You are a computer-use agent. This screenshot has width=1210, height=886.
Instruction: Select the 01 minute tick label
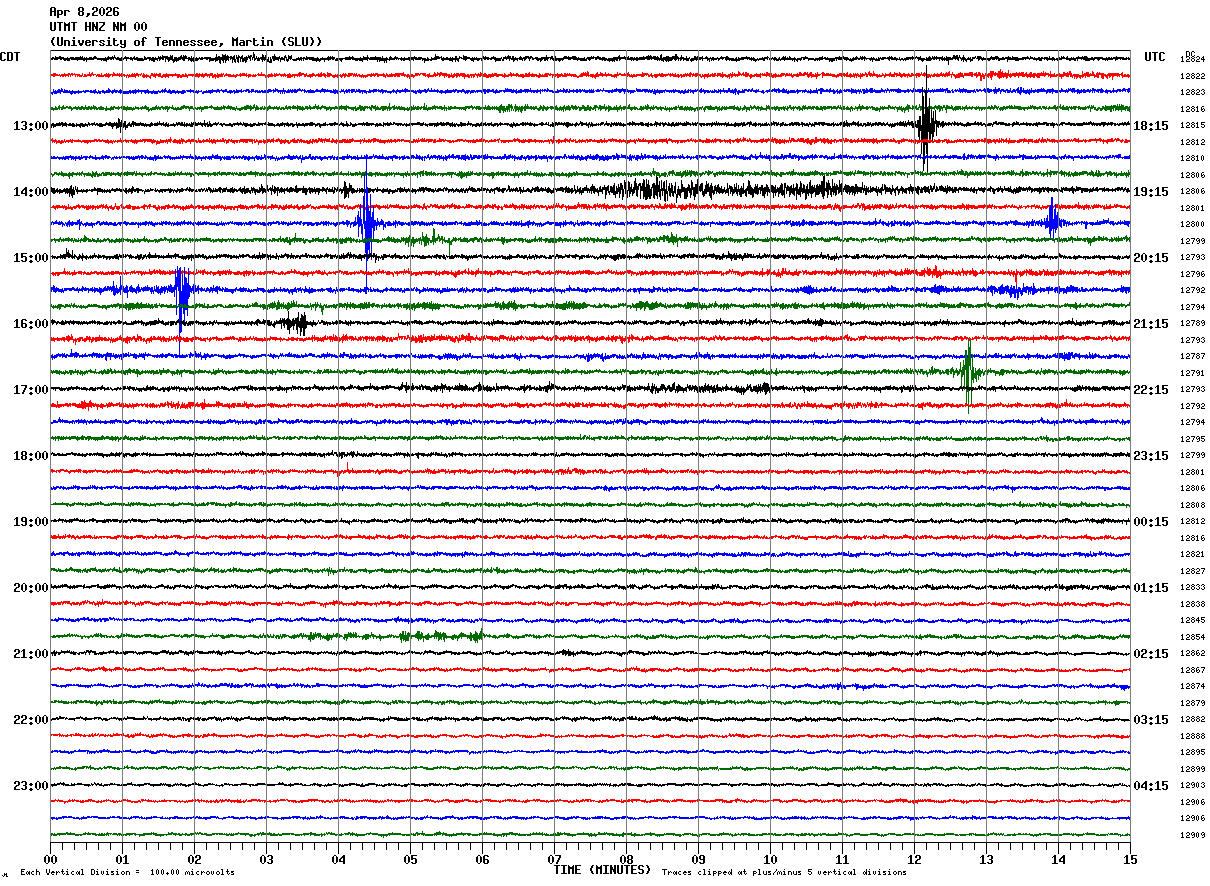coord(122,859)
